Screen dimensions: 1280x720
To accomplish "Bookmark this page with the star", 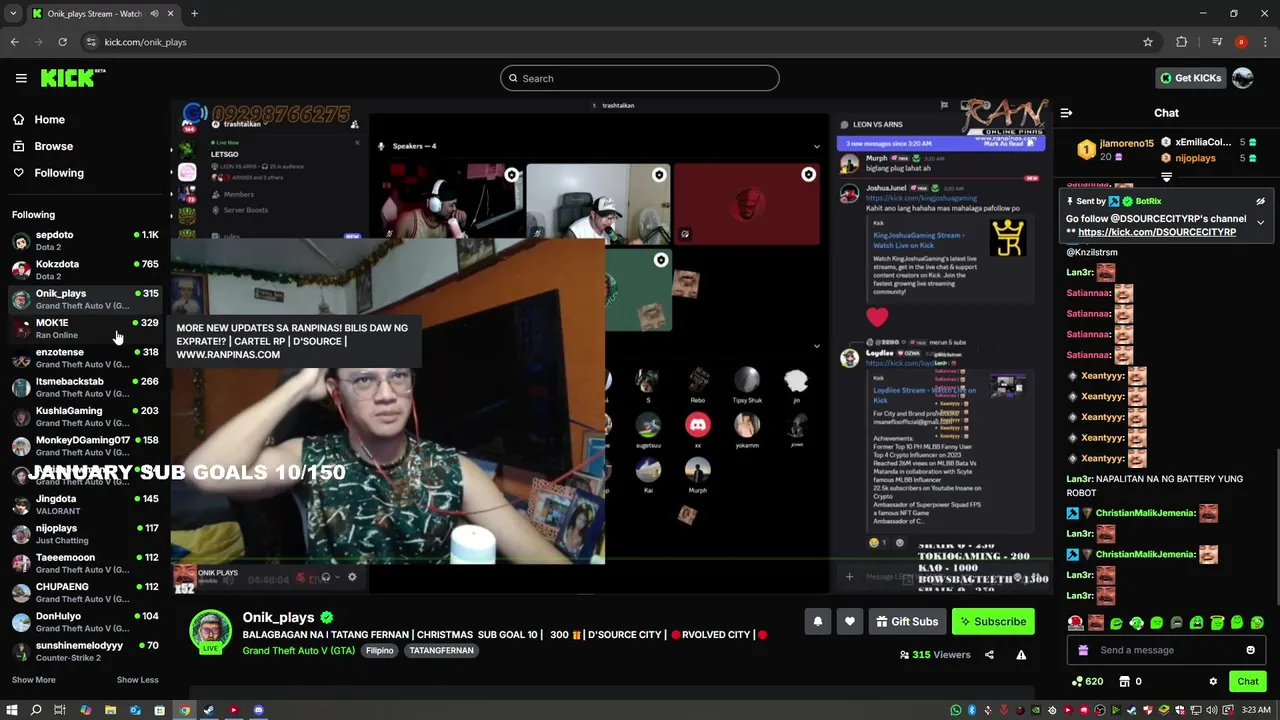I will point(1148,42).
